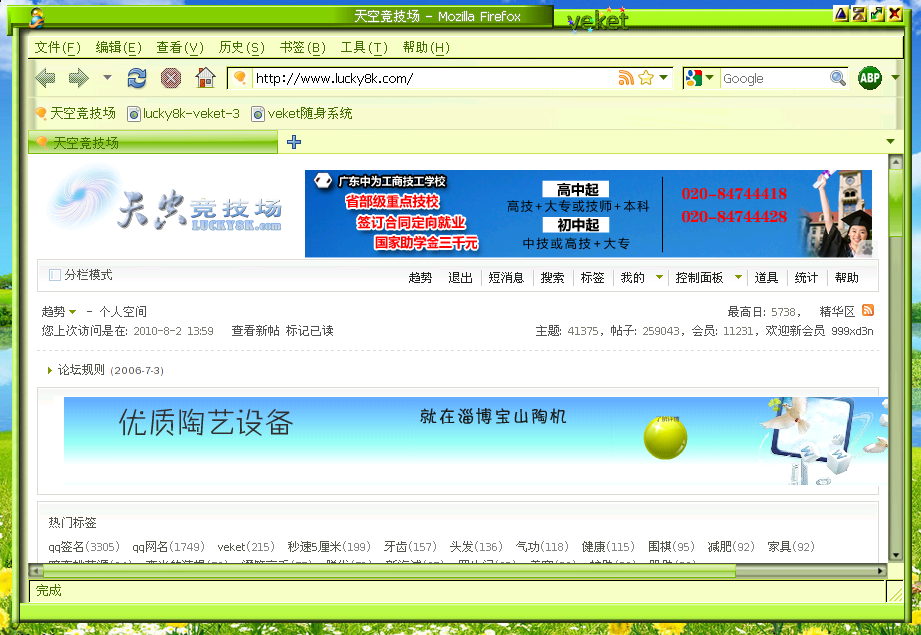Open the 精华区 digest link

837,312
